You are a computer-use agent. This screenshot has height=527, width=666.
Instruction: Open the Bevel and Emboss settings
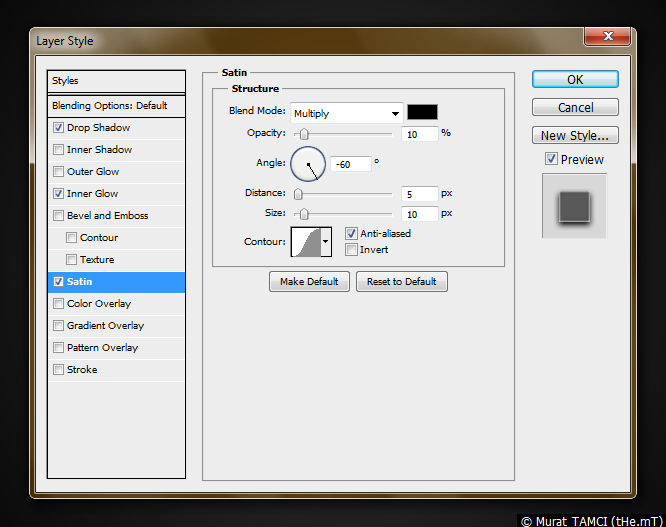click(x=107, y=216)
